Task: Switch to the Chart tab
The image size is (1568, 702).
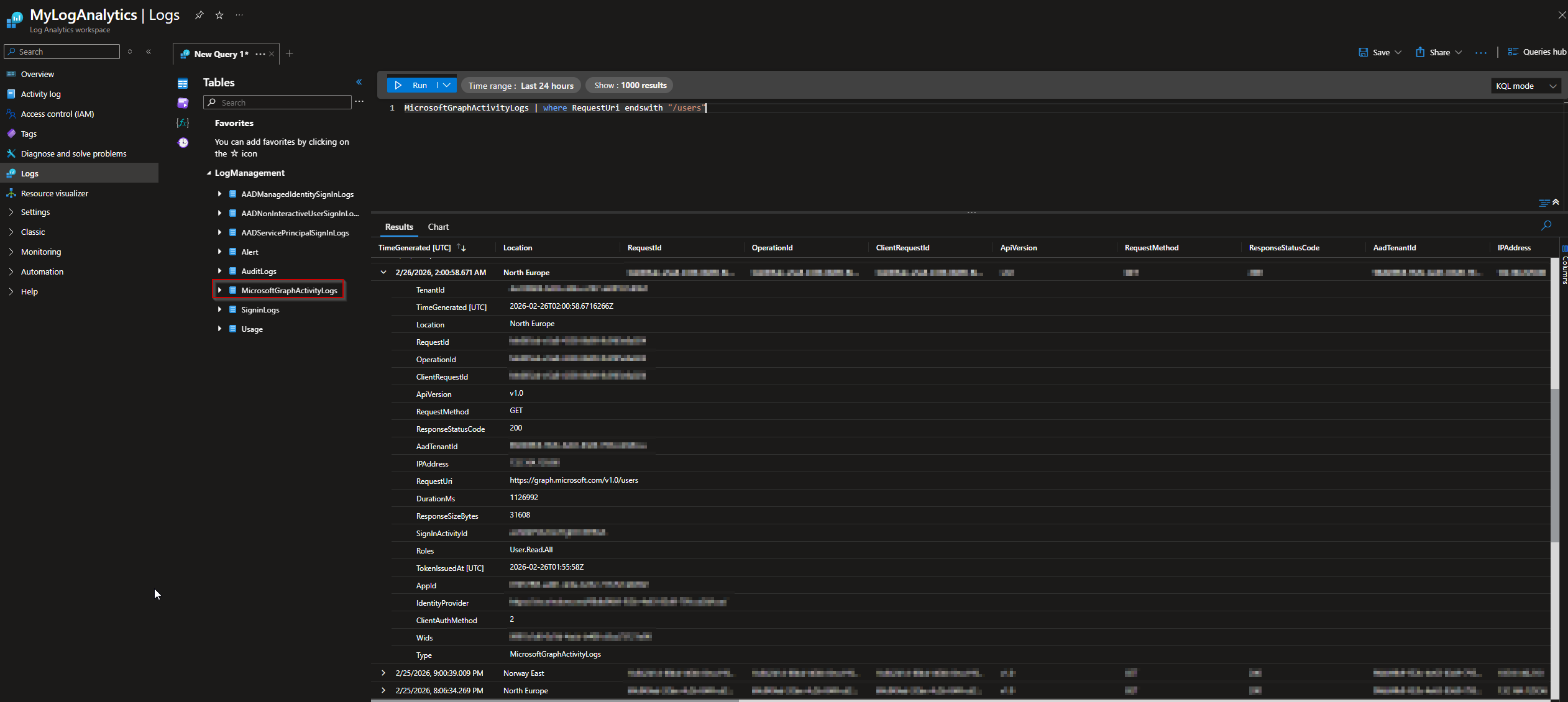Action: [438, 226]
